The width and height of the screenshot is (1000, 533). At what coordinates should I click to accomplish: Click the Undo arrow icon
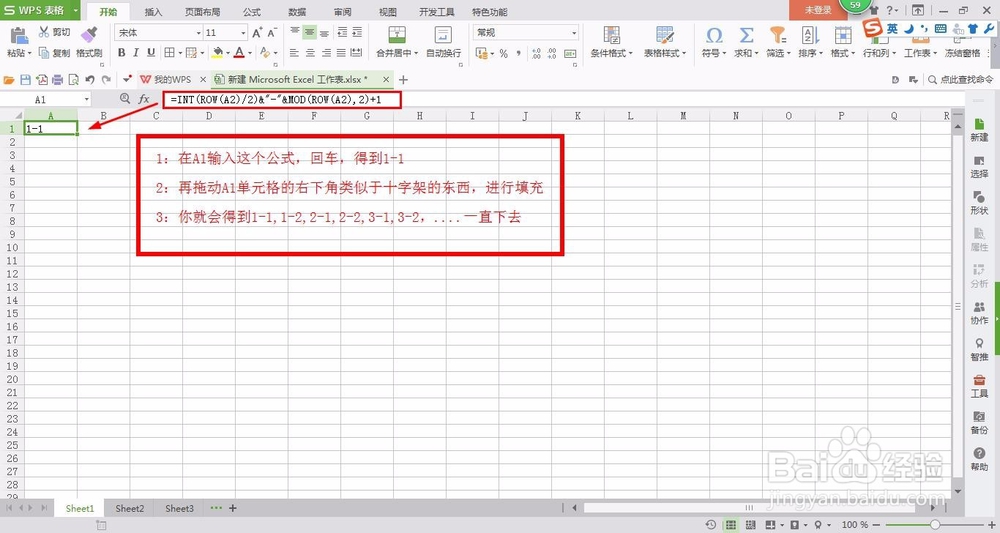tap(90, 80)
